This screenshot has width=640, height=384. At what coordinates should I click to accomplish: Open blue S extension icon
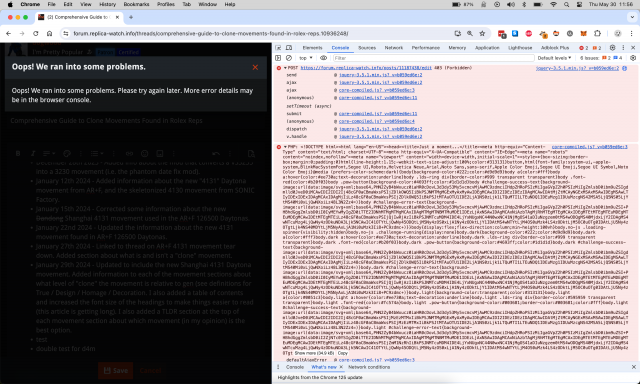pos(515,33)
